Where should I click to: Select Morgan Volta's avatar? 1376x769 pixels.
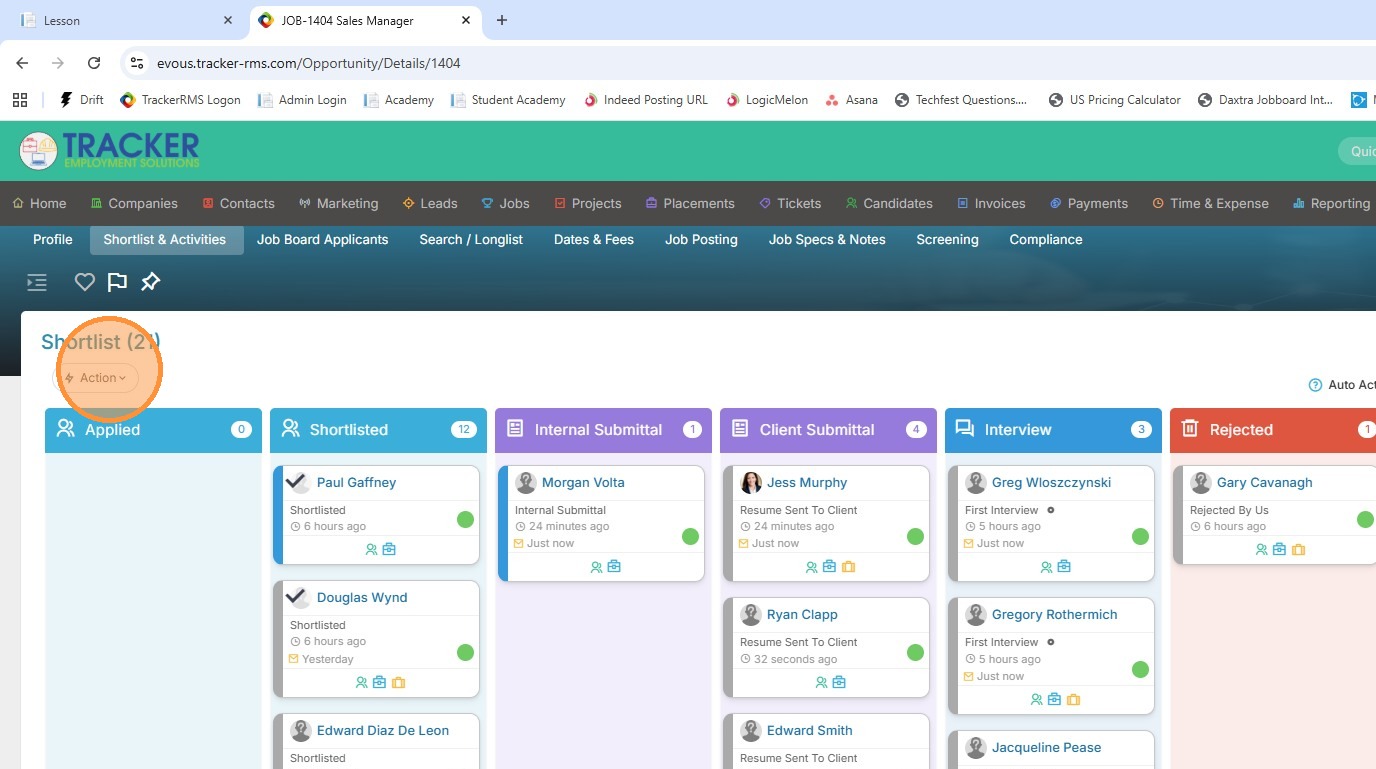(x=526, y=483)
